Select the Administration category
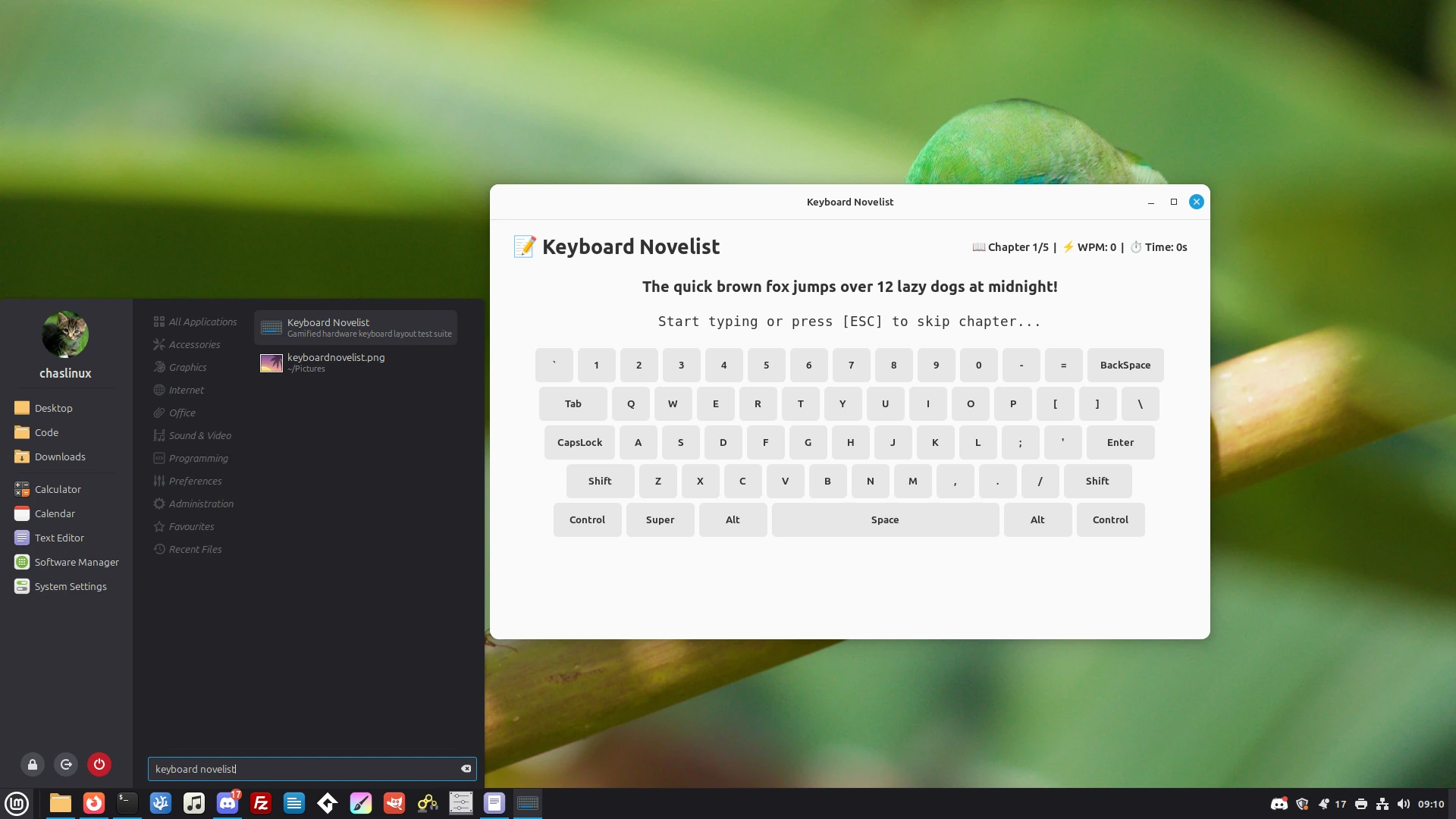 tap(193, 504)
